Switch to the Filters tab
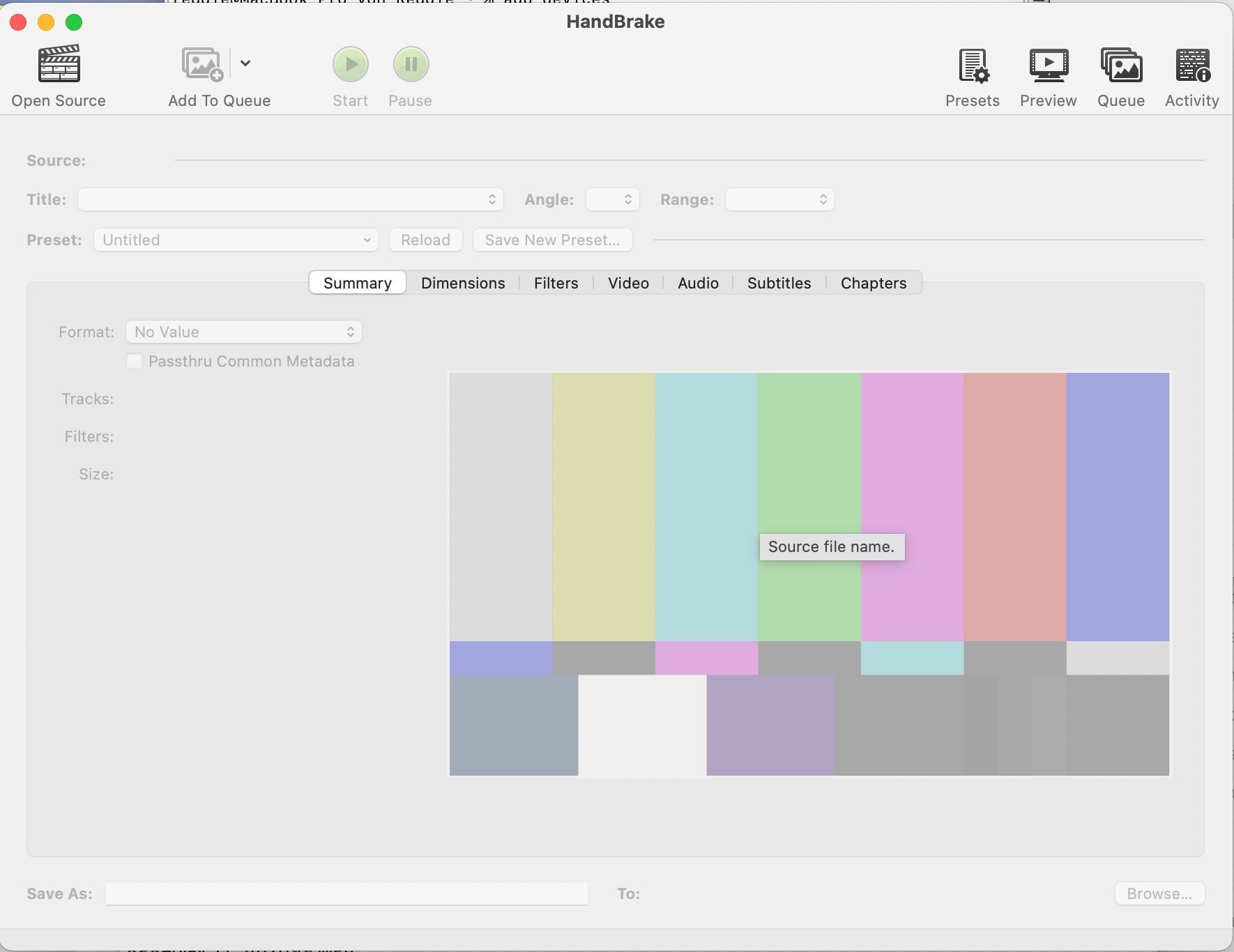This screenshot has height=952, width=1234. click(556, 283)
